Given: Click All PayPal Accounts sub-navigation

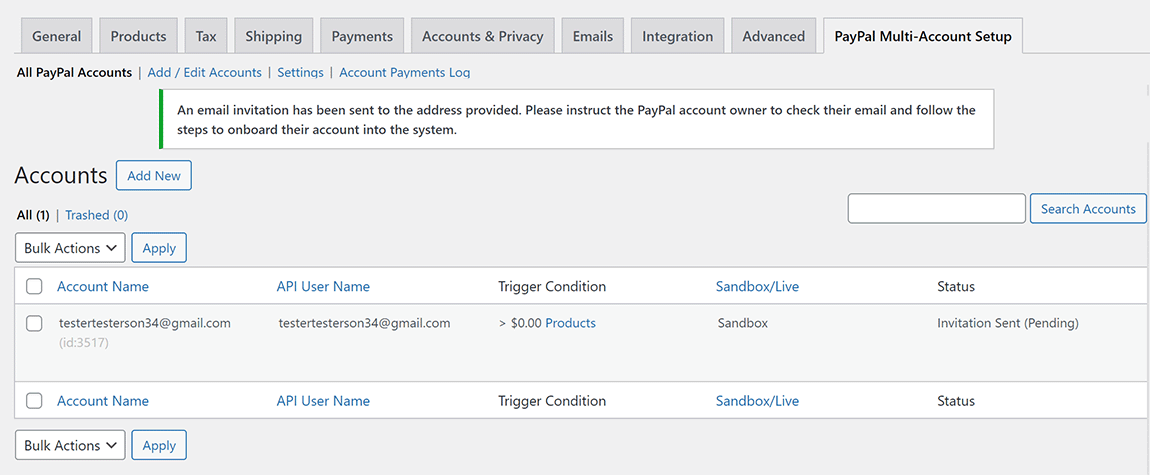Looking at the screenshot, I should (x=74, y=73).
